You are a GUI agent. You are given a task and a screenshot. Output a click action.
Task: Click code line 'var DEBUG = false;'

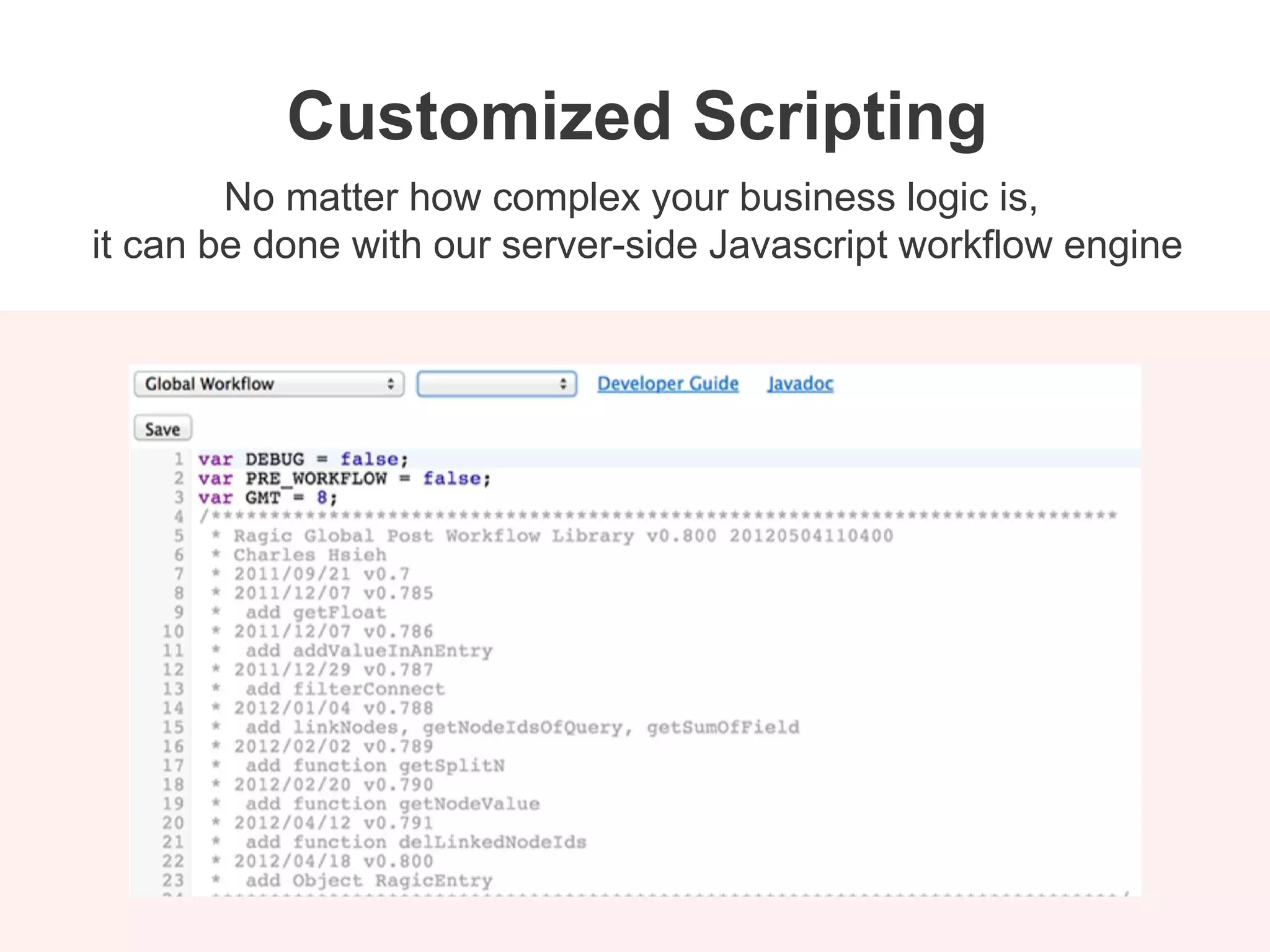[x=303, y=459]
